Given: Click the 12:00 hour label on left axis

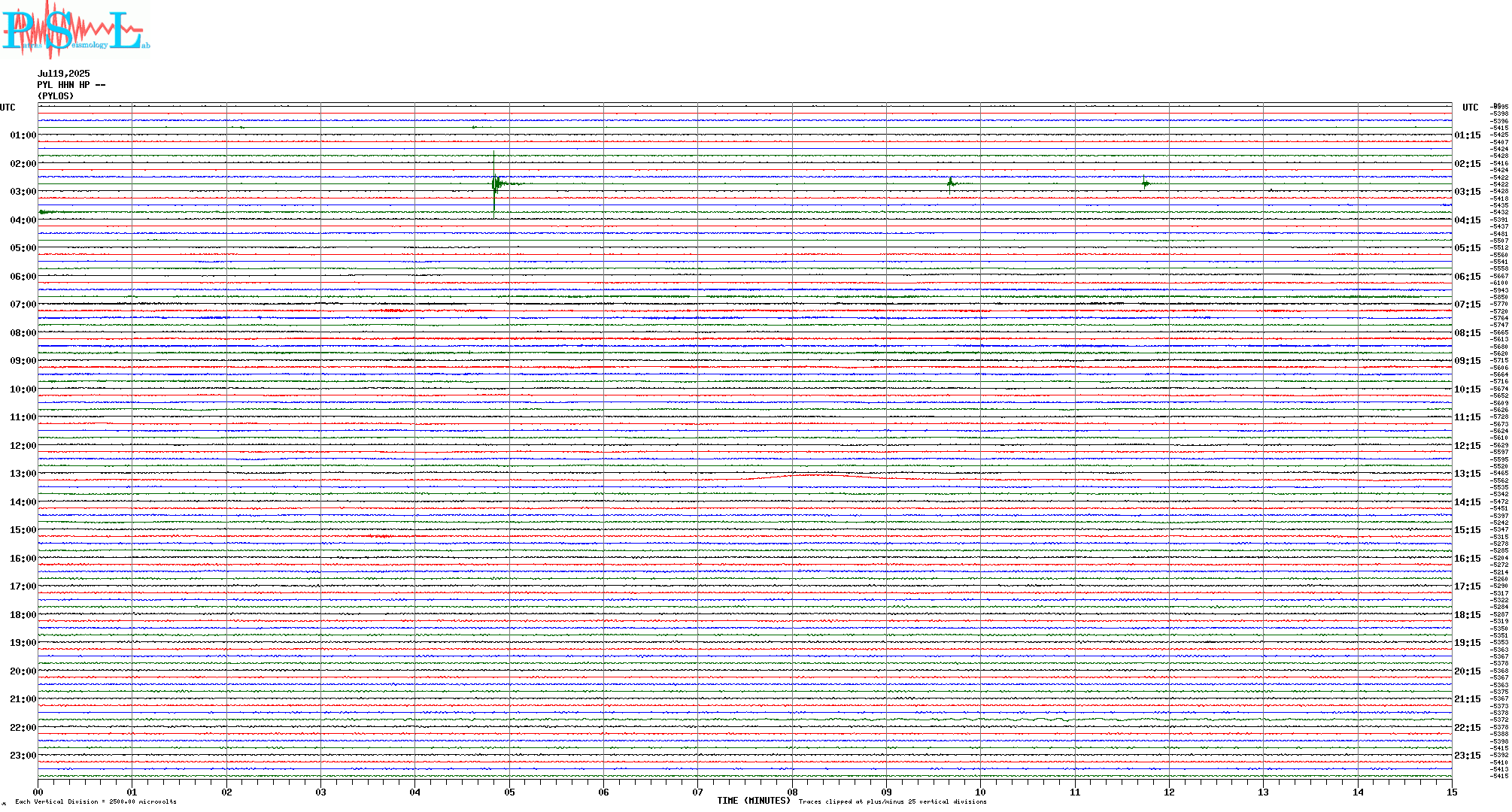Looking at the screenshot, I should tap(23, 446).
